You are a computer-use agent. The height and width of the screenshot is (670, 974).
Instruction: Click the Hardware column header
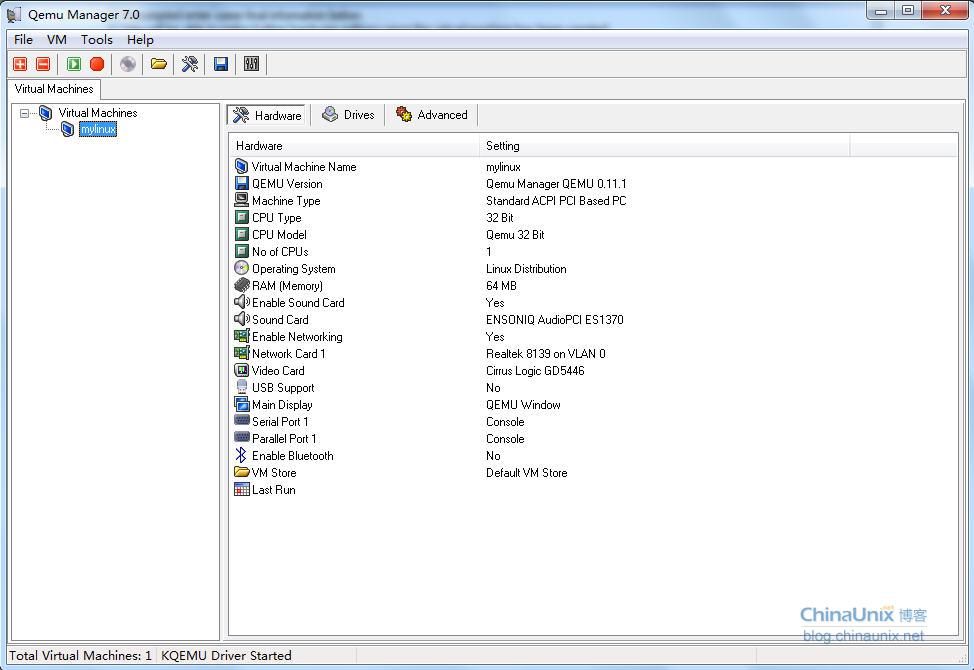click(354, 146)
